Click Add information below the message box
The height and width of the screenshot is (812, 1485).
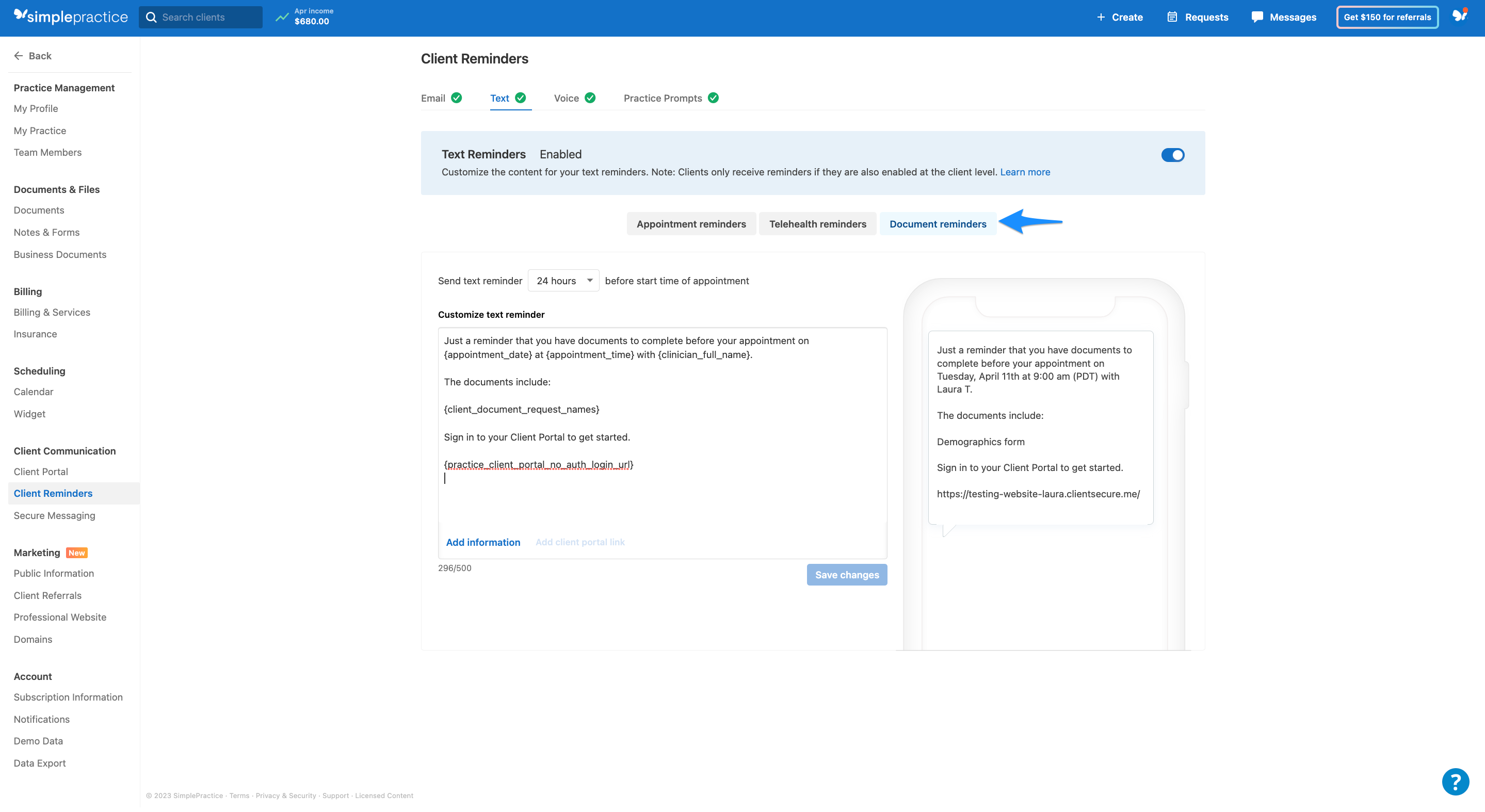click(482, 542)
